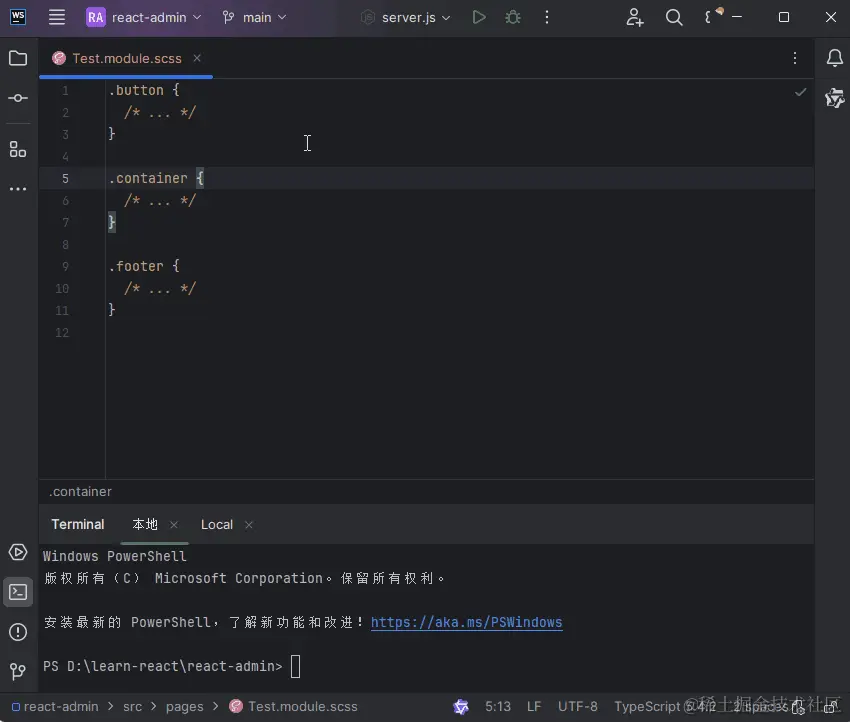
Task: Click src in navigation bar
Action: pos(132,706)
